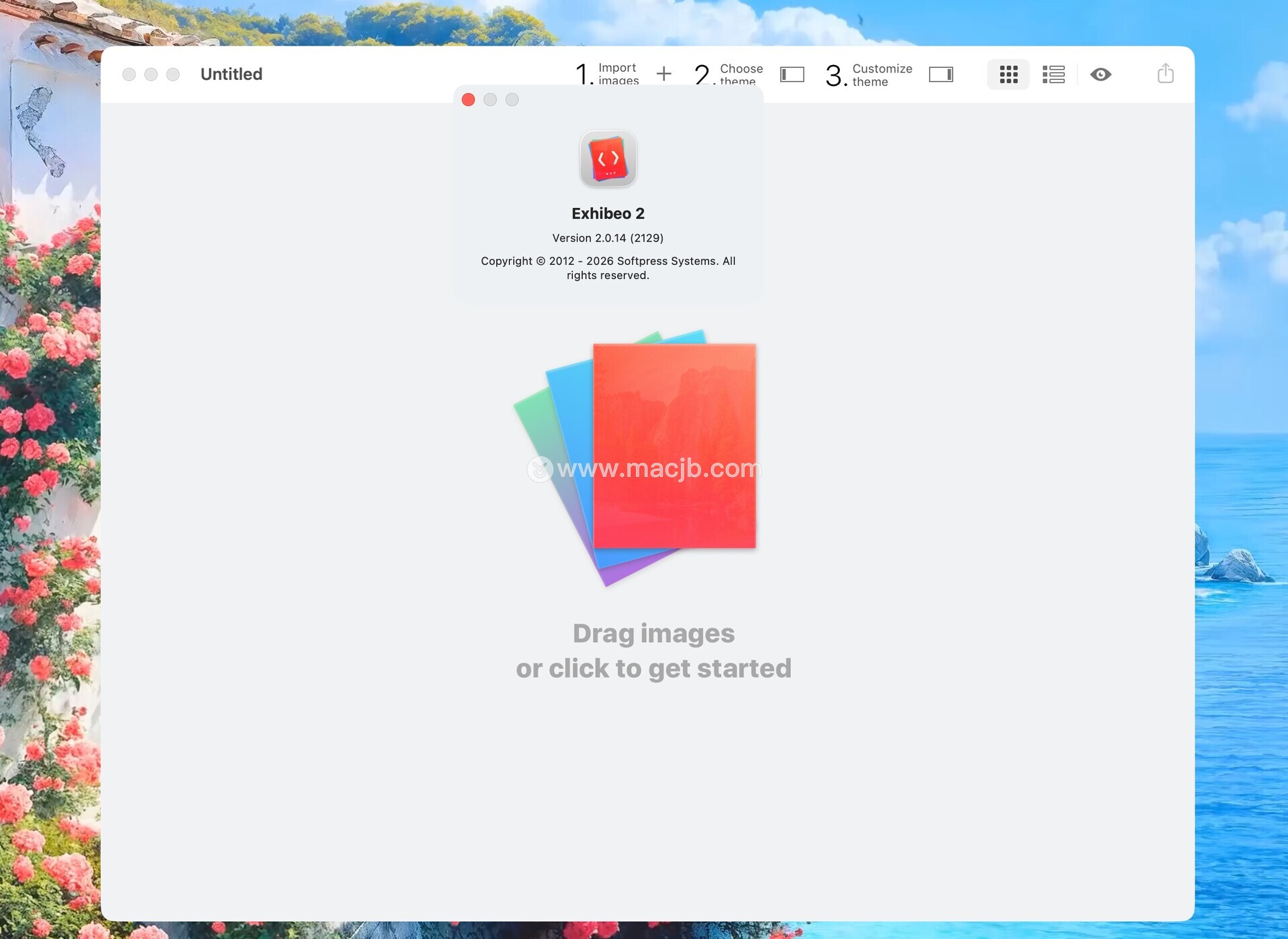Image resolution: width=1288 pixels, height=939 pixels.
Task: Click "Drag images or click to get started"
Action: pos(653,651)
